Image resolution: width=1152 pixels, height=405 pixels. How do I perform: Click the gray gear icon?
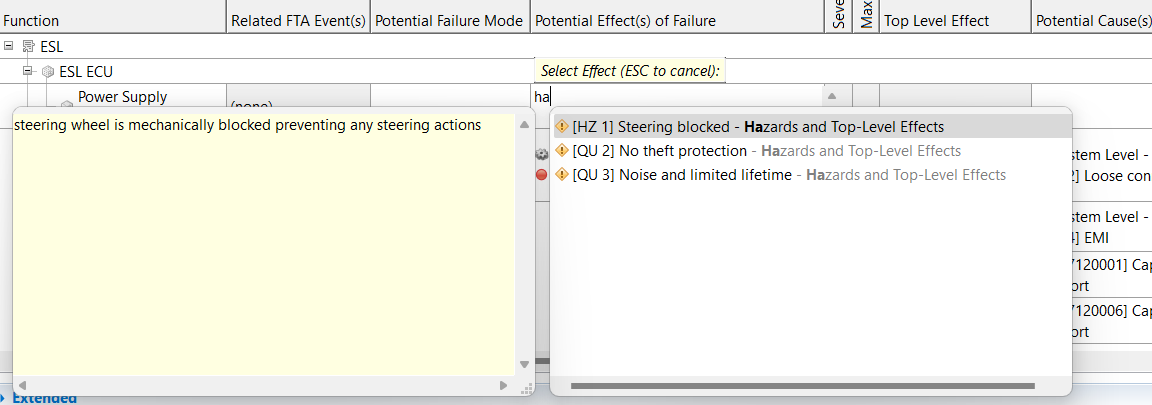(542, 153)
